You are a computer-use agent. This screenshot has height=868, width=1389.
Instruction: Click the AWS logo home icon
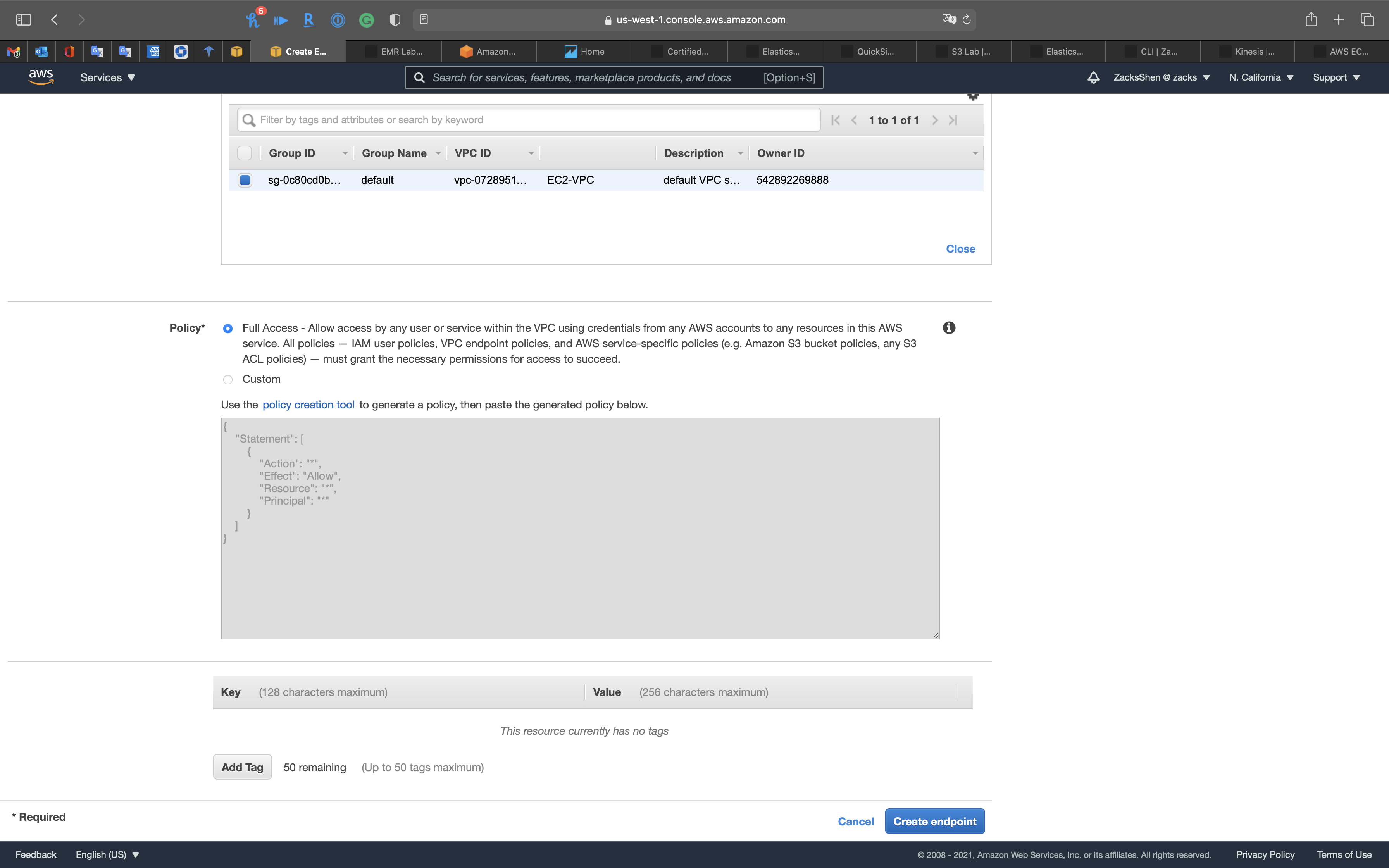[x=41, y=77]
